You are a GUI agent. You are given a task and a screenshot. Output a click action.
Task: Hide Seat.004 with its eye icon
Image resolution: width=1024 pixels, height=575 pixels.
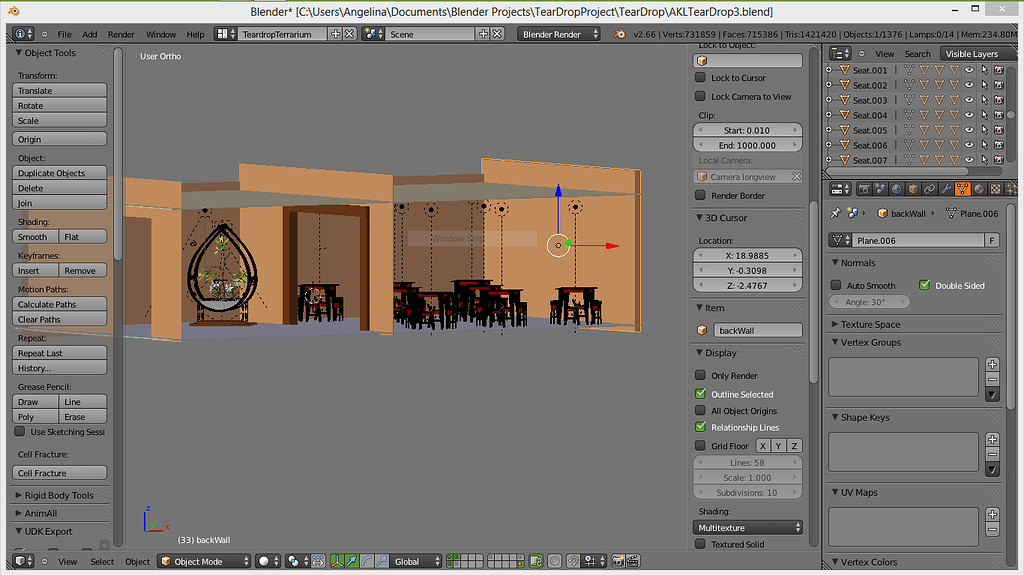[970, 115]
